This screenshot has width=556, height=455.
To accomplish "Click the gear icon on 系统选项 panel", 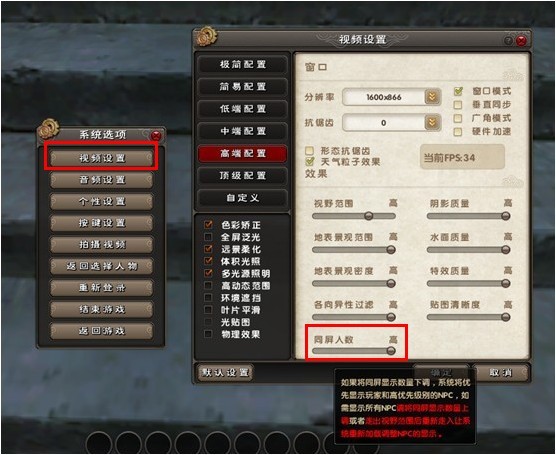I will [49, 129].
